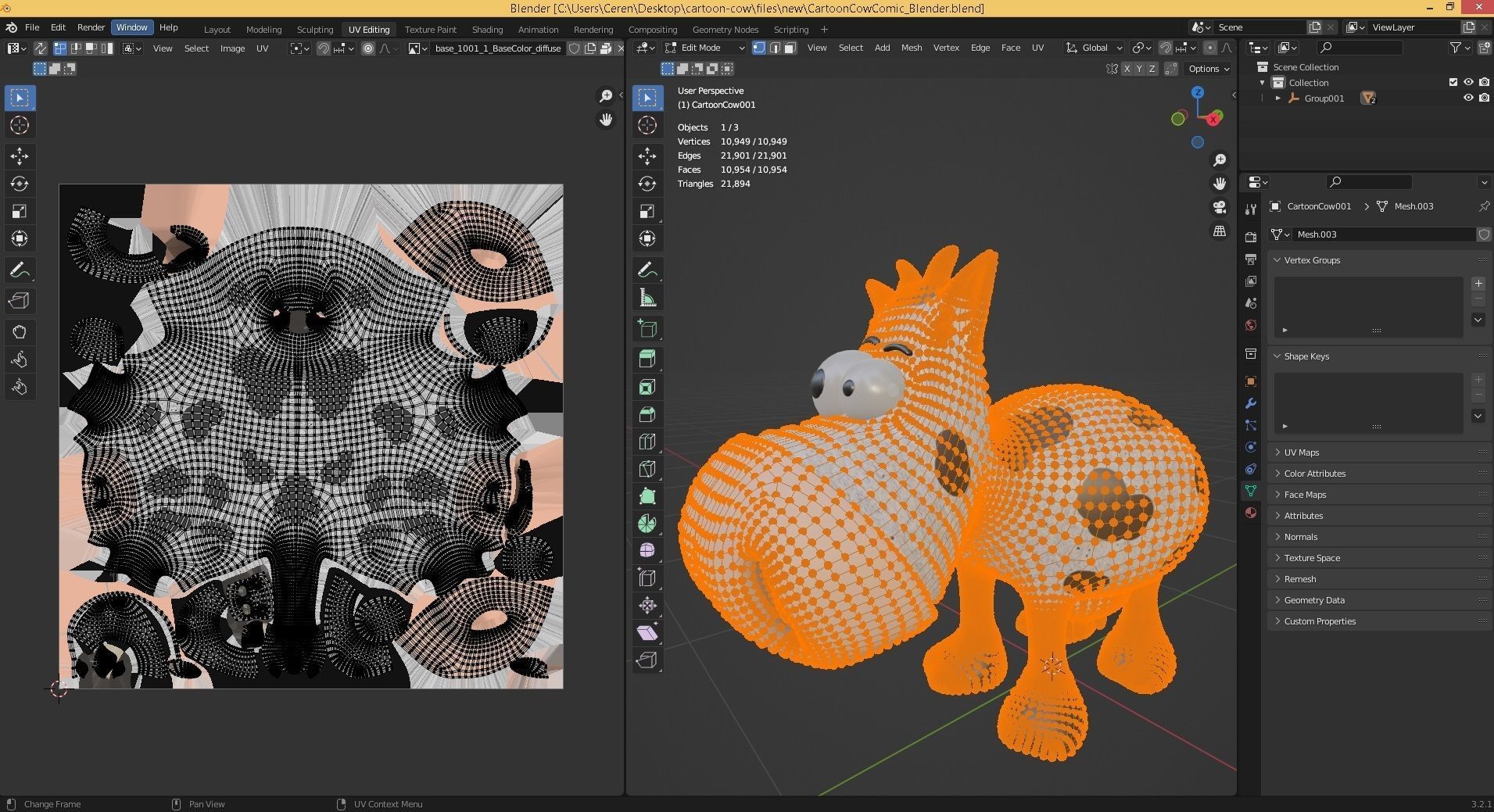Select the Shear tool in the 3D viewport

point(647,633)
